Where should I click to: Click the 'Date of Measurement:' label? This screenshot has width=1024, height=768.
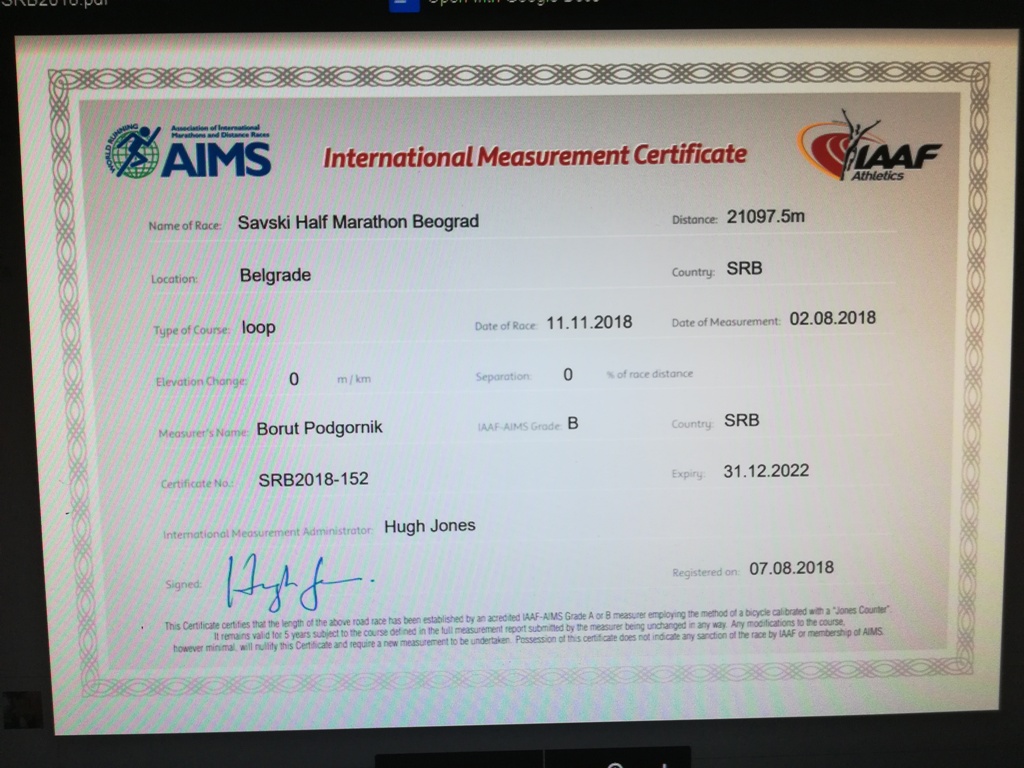click(726, 322)
